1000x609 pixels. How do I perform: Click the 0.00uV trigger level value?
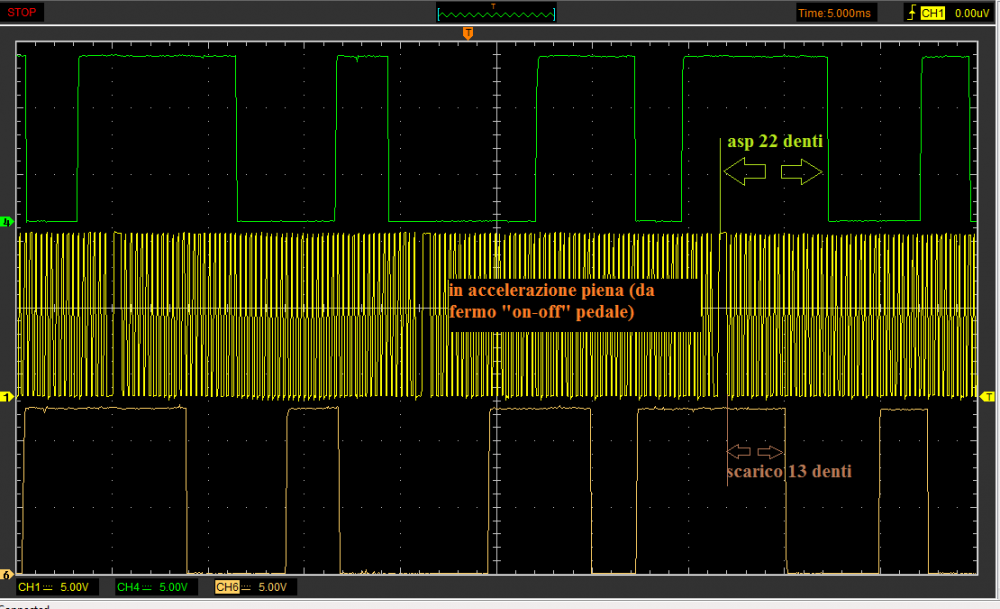(x=970, y=13)
